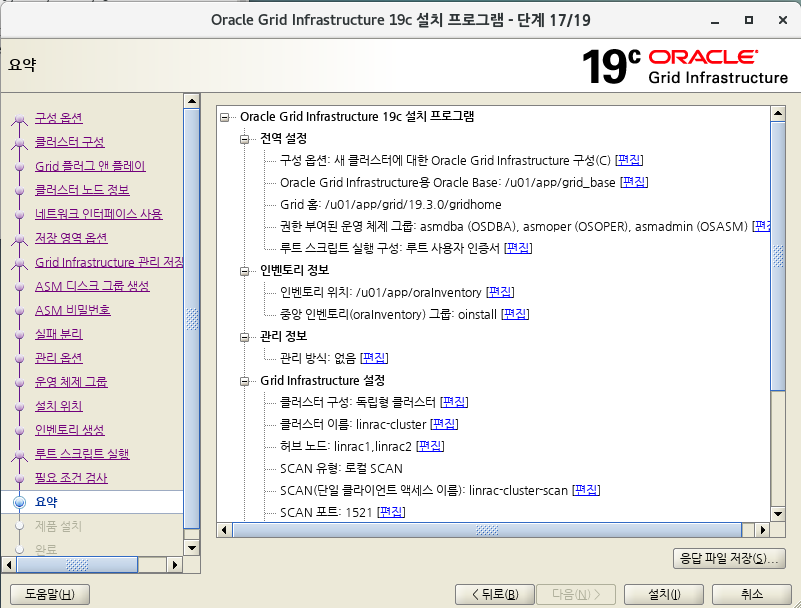Cancel the installer with 취소 button
Image resolution: width=801 pixels, height=608 pixels.
752,594
